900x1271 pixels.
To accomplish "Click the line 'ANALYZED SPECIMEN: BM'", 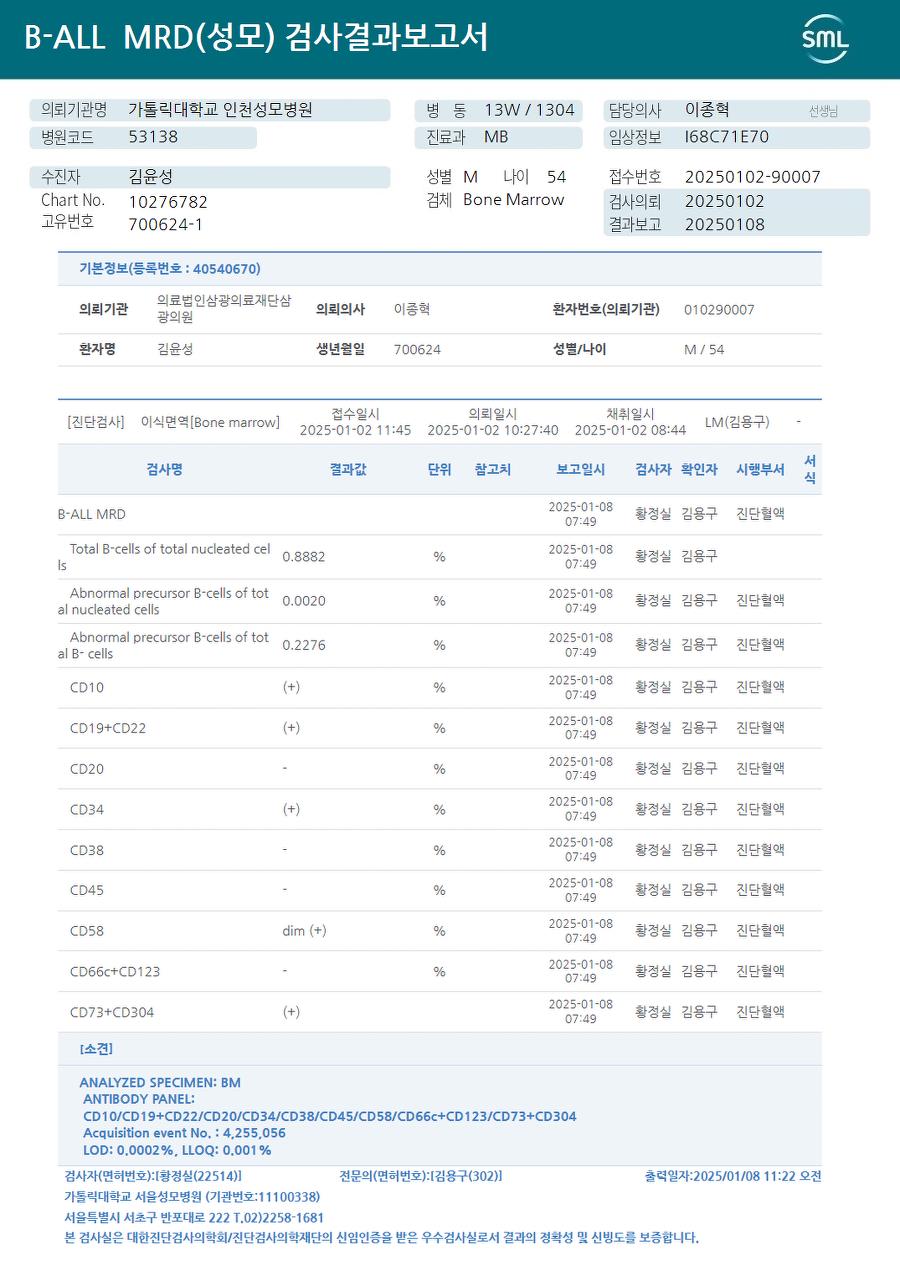I will [160, 1082].
